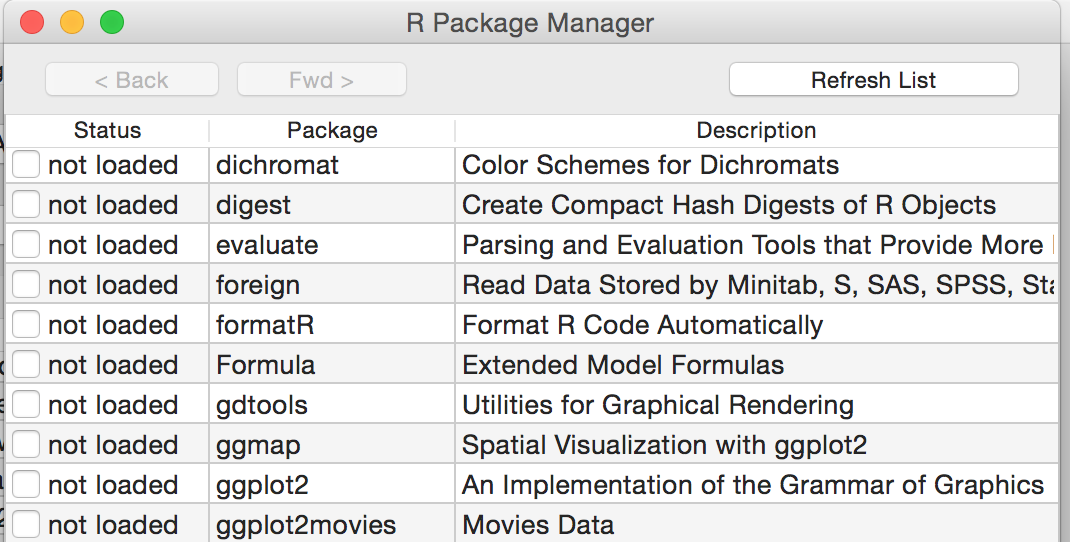Click the Refresh List button
The width and height of the screenshot is (1070, 542).
873,80
